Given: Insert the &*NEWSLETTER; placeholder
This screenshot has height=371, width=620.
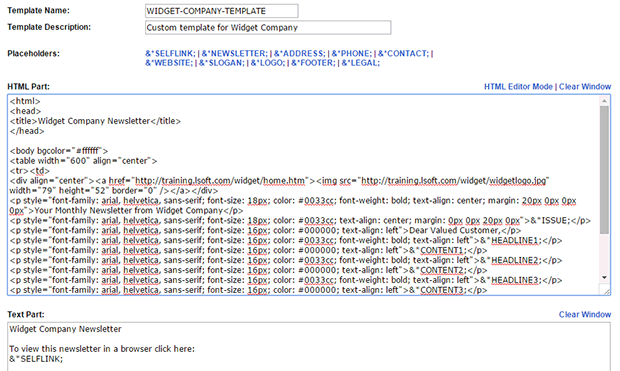Looking at the screenshot, I should (234, 53).
